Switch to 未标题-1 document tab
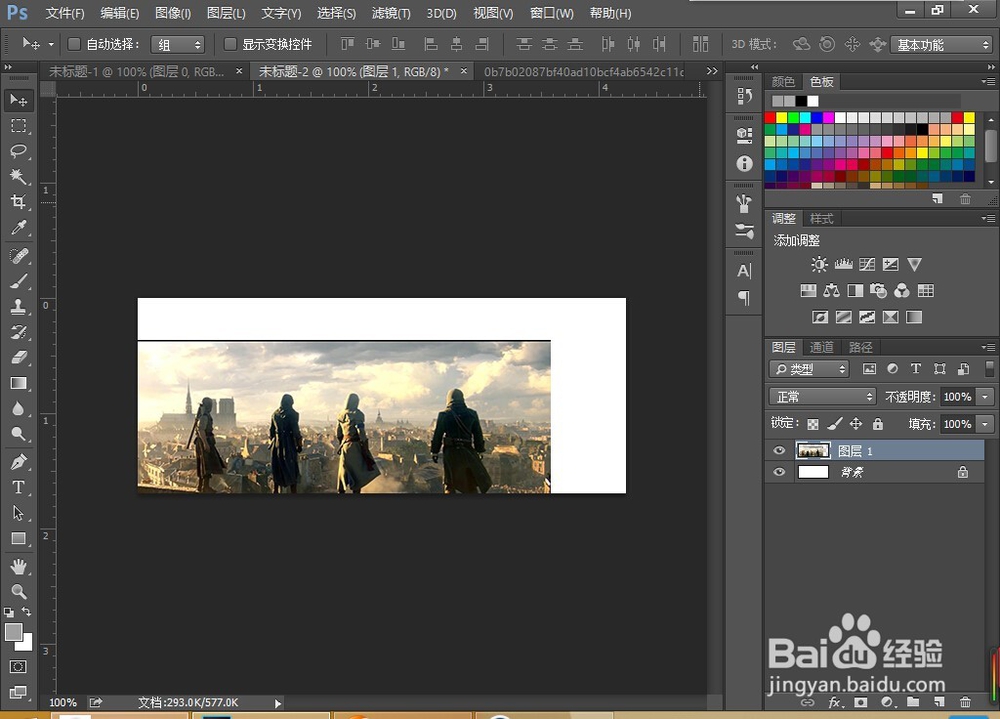1000x719 pixels. click(x=136, y=71)
